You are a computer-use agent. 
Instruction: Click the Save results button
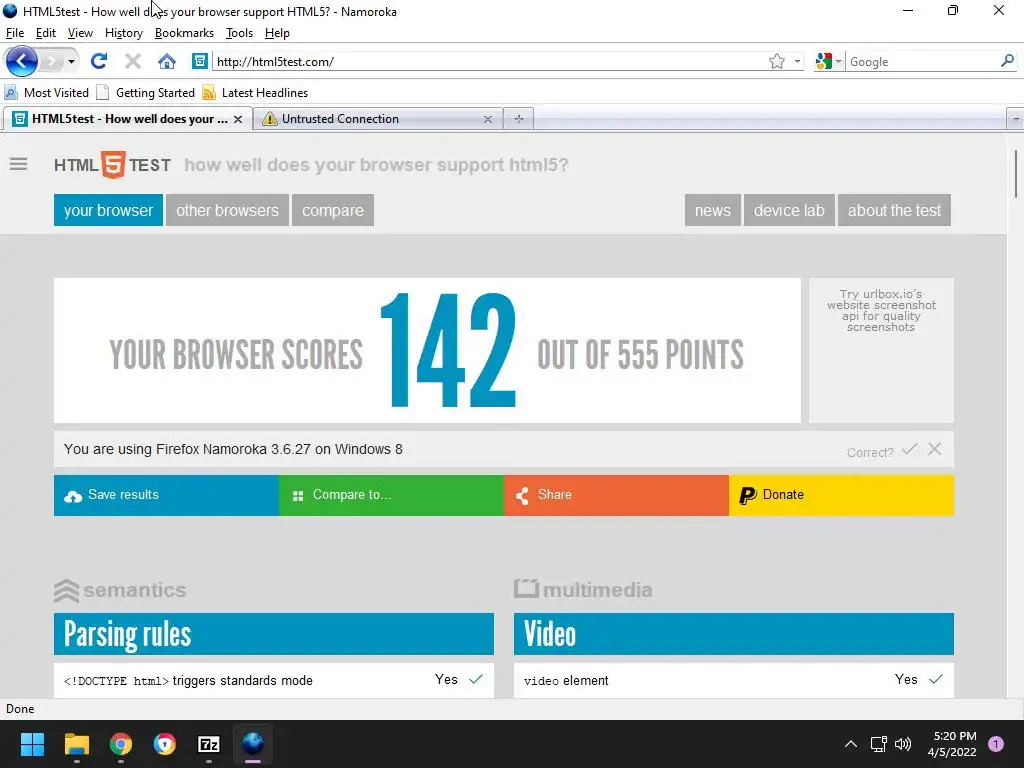pos(167,495)
